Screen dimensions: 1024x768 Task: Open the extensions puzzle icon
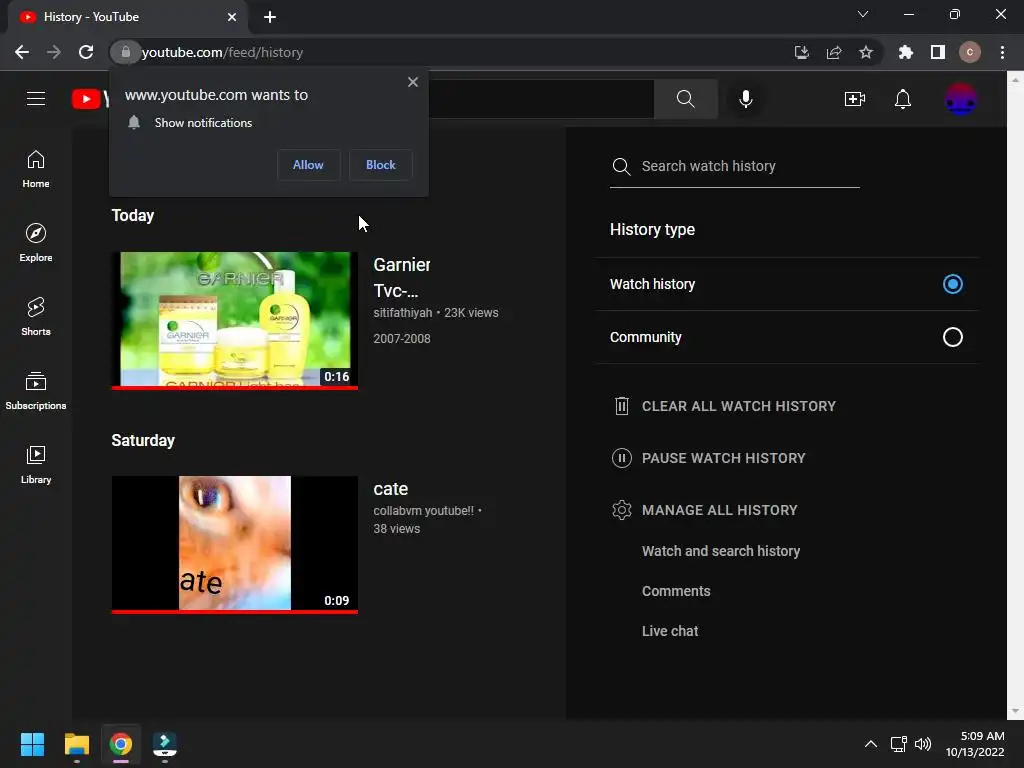(x=905, y=52)
